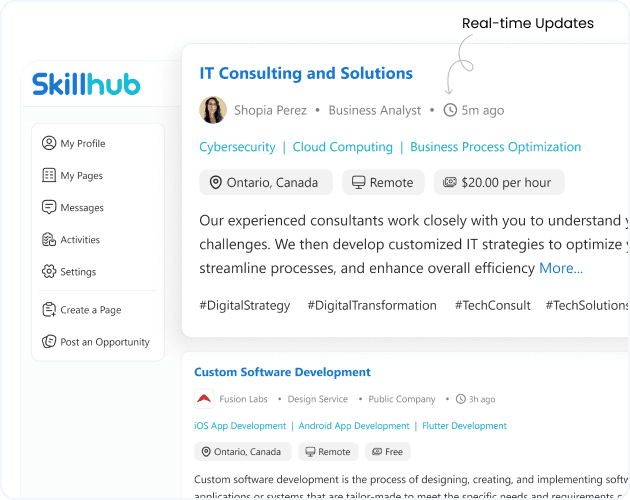This screenshot has height=500, width=630.
Task: Click the My Profile person icon
Action: pos(49,143)
